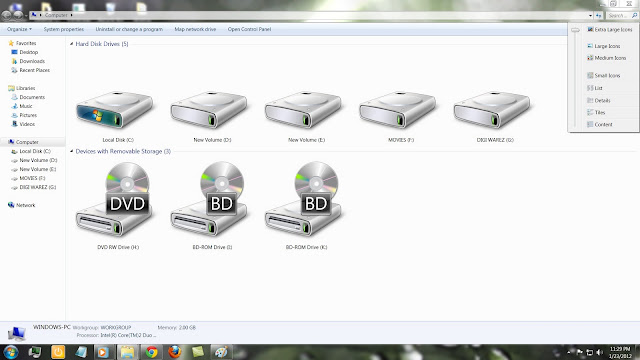Select the BD-ROM Drive (K:) icon
This screenshot has height=360, width=640.
[303, 199]
